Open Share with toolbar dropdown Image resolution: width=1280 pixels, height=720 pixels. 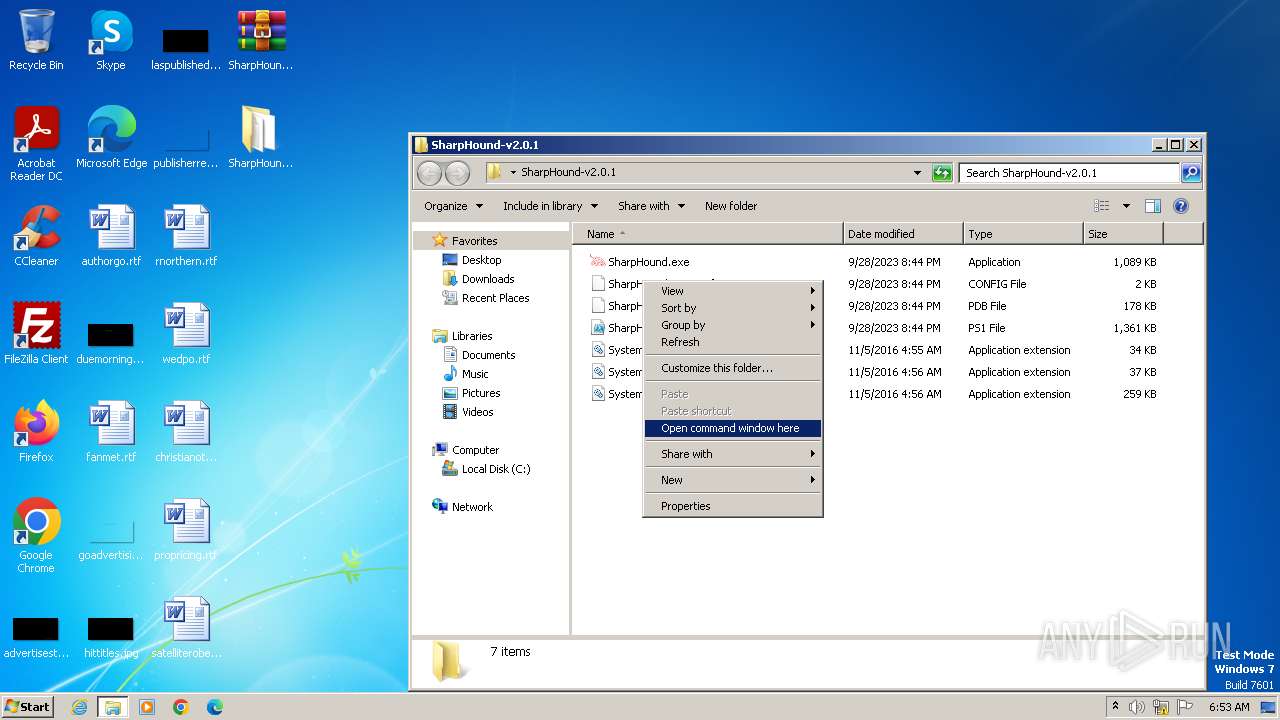point(651,206)
